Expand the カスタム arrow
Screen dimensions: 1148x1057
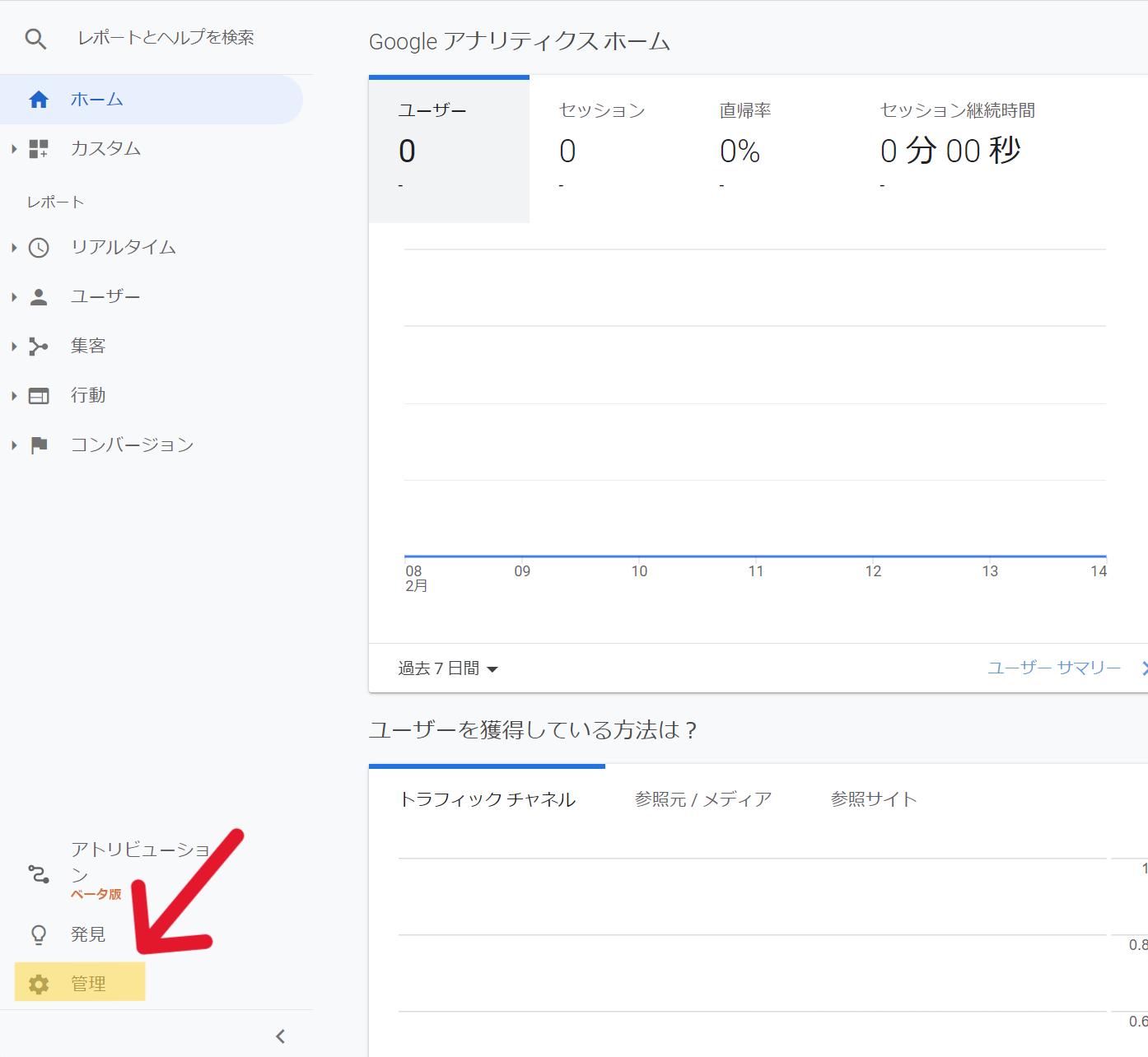14,149
